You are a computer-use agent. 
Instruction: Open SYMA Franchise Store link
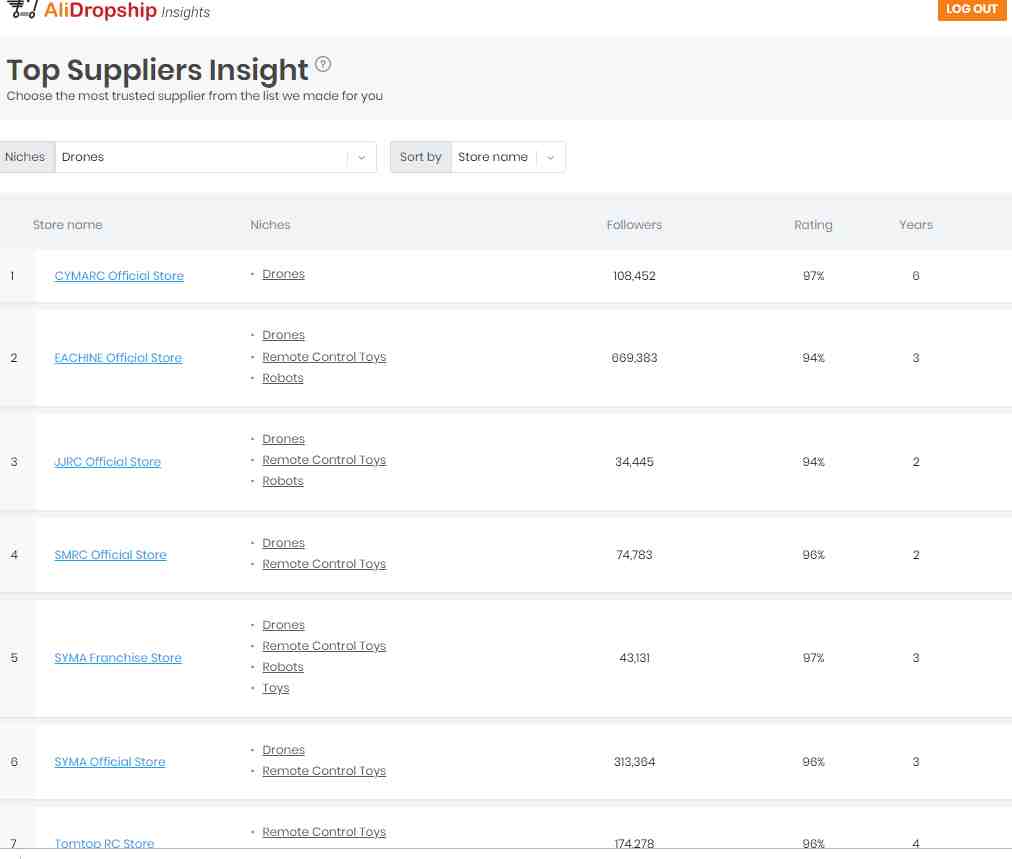click(x=118, y=658)
